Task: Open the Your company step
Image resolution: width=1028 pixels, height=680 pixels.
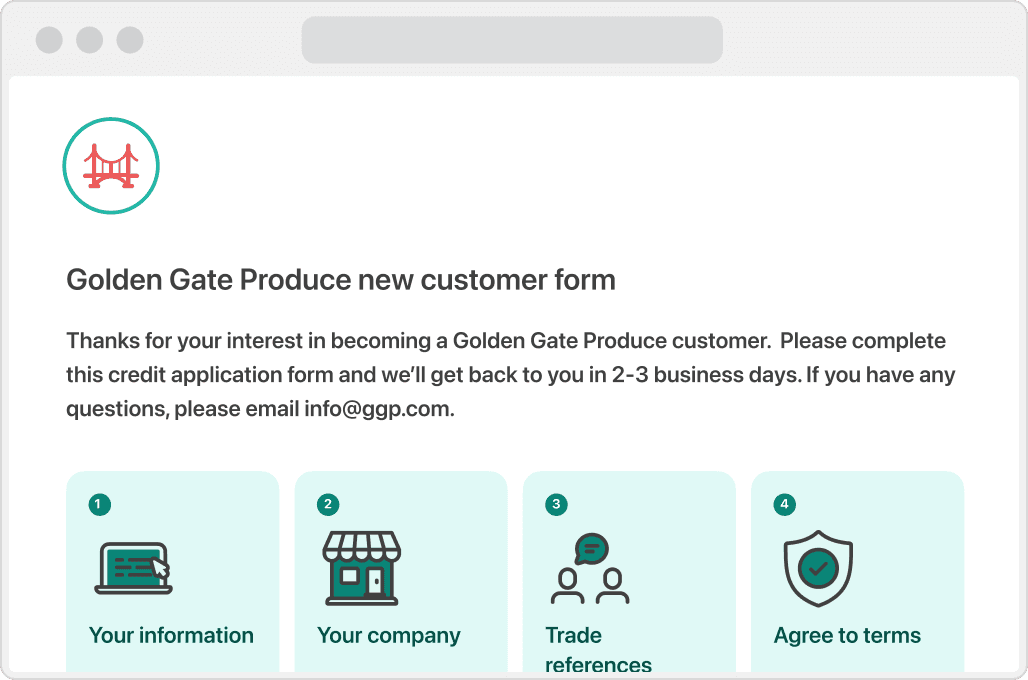Action: [x=389, y=635]
